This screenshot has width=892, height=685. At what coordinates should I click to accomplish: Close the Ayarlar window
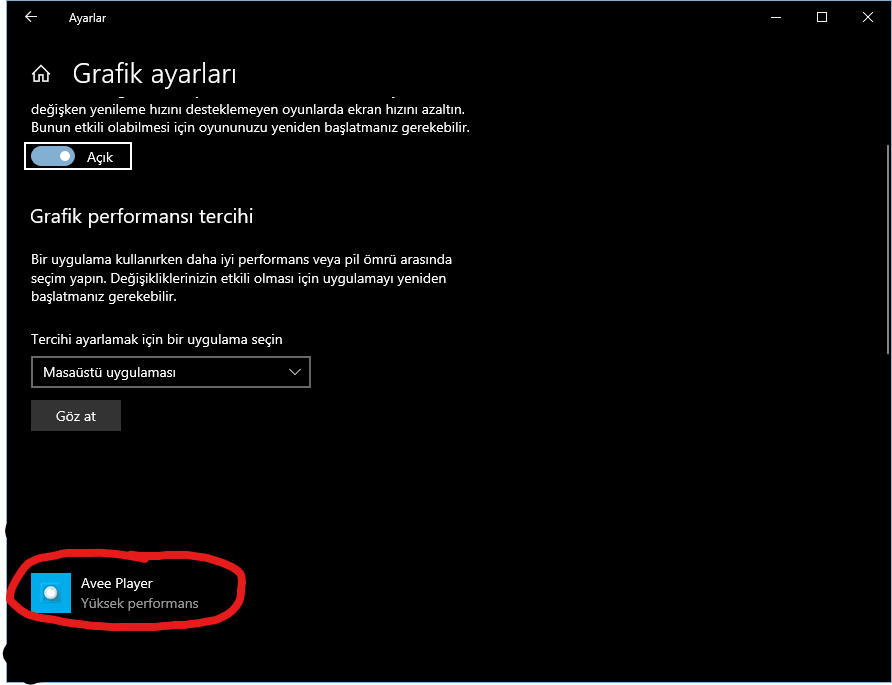tap(868, 17)
